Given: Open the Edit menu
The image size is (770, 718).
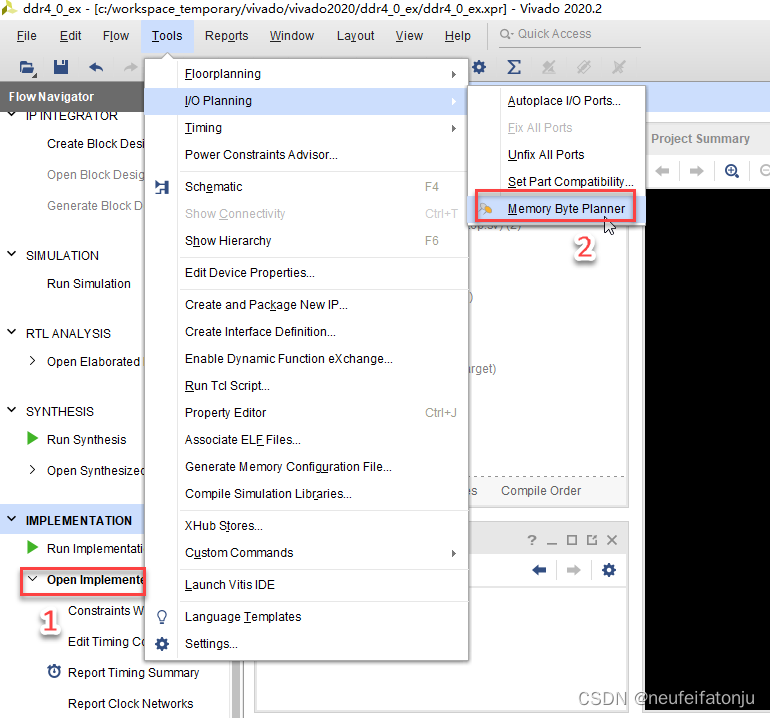Looking at the screenshot, I should [70, 36].
